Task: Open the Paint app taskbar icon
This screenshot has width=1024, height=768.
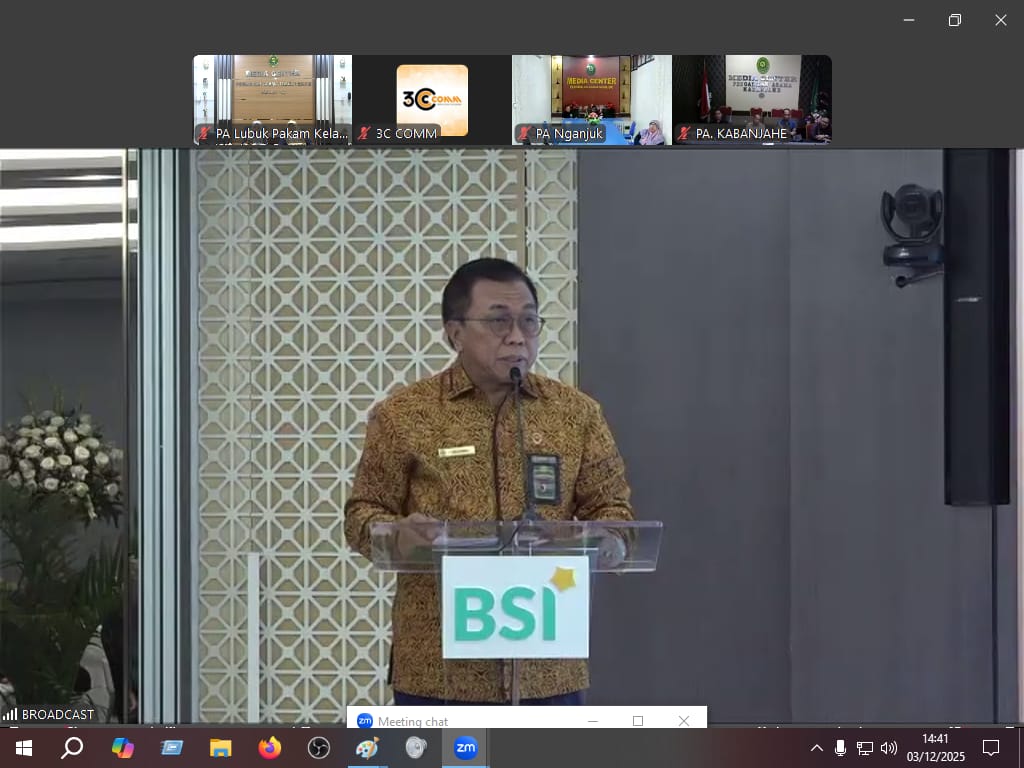Action: (367, 748)
